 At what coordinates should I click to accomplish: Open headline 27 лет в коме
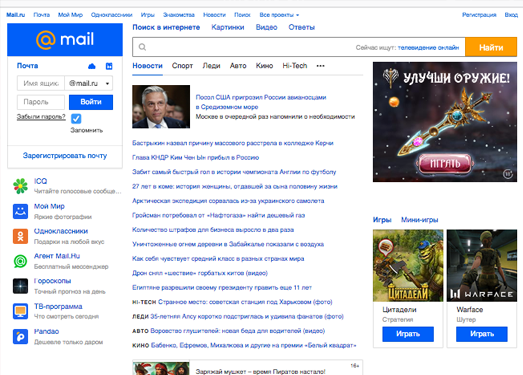click(x=235, y=186)
